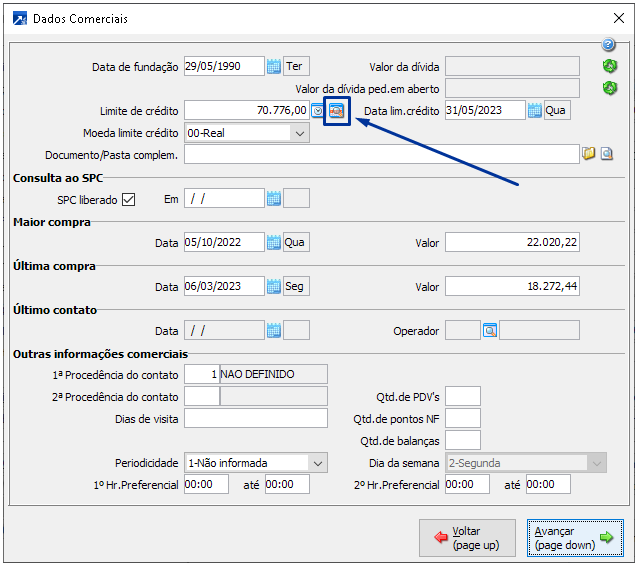Open the Periodicidade dropdown
This screenshot has width=639, height=567.
[x=317, y=463]
